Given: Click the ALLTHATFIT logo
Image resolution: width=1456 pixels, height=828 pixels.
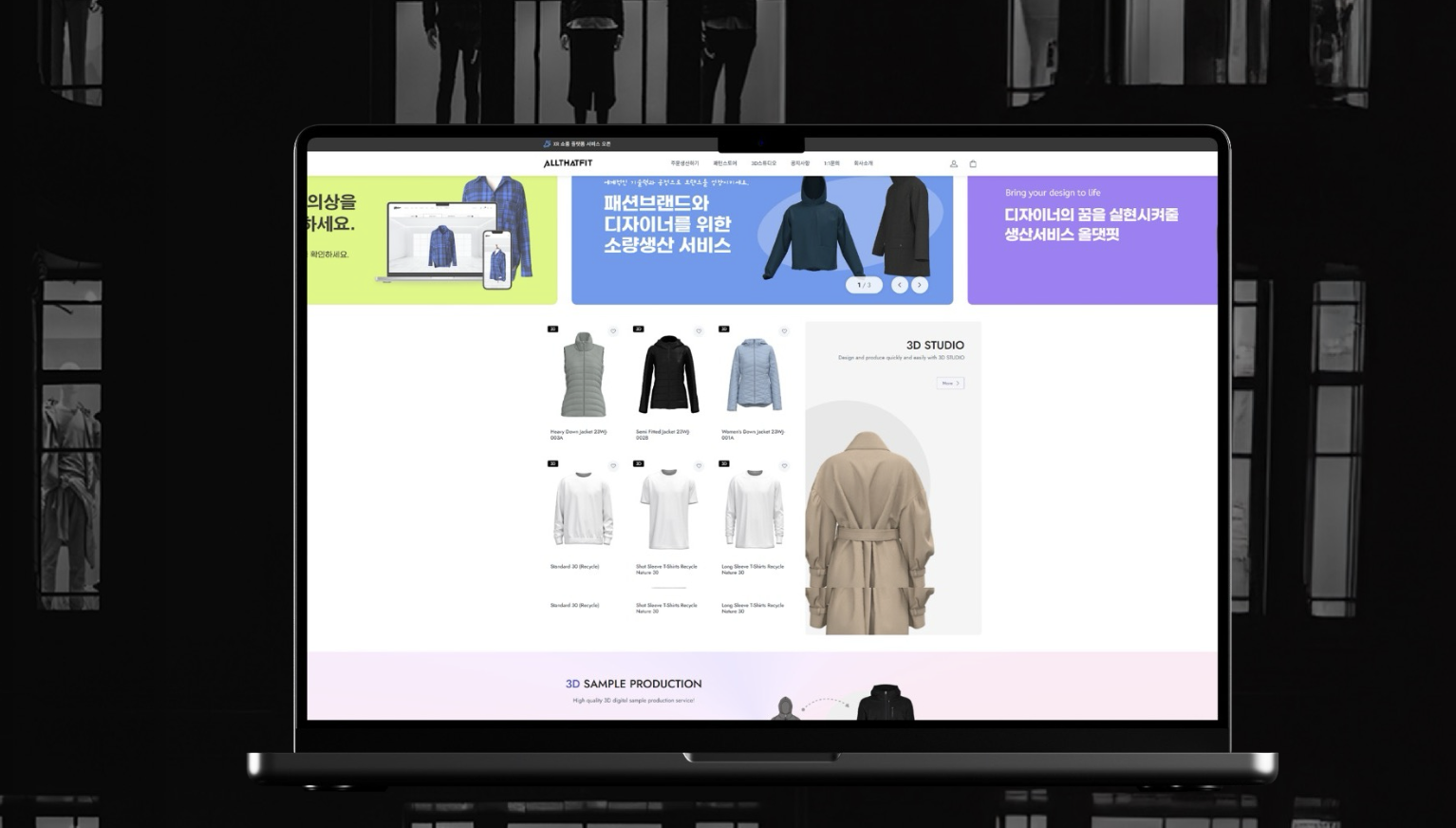Looking at the screenshot, I should tap(568, 163).
